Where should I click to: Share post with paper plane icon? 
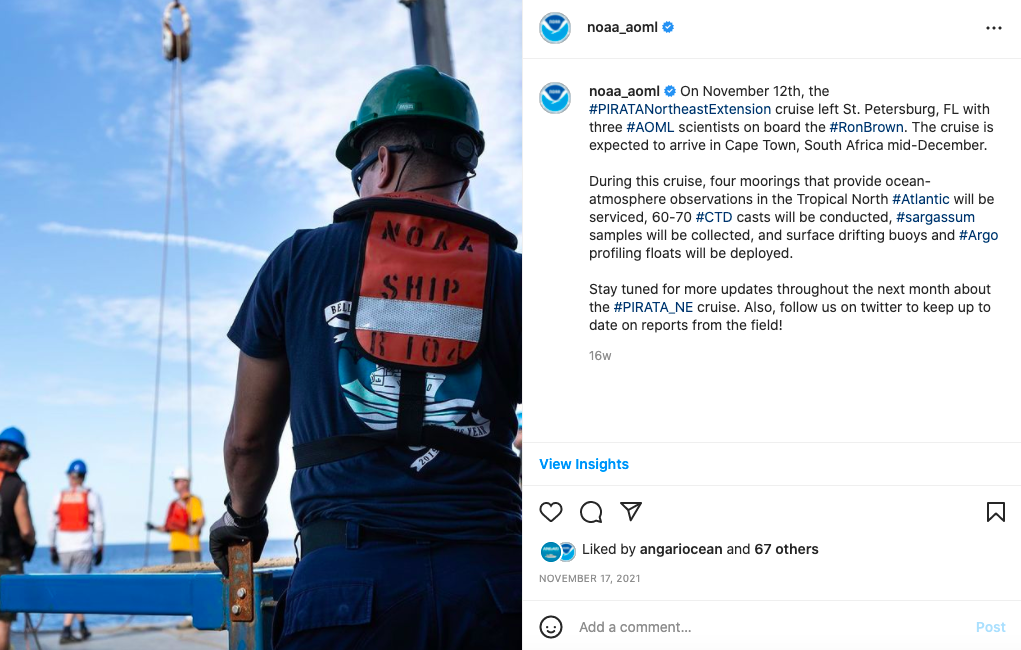[631, 511]
